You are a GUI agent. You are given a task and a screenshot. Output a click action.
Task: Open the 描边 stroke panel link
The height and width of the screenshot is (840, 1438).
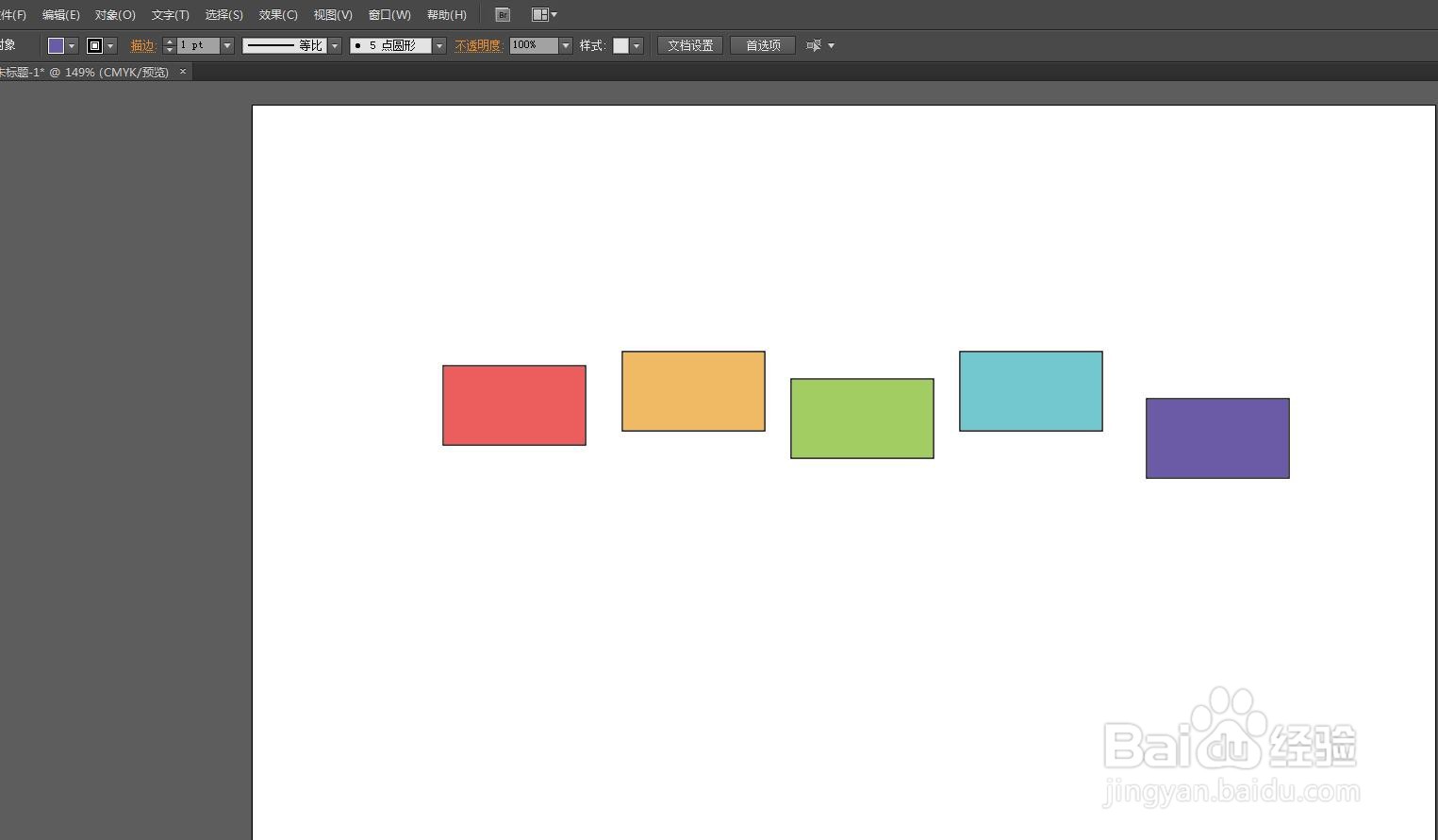click(x=143, y=45)
